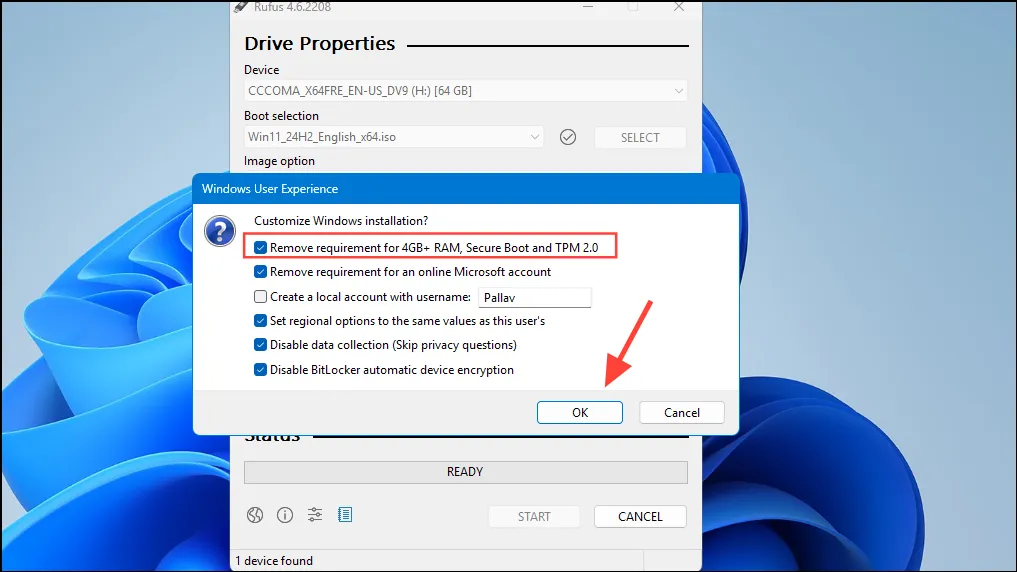Enable Create a local account with username
The width and height of the screenshot is (1017, 572).
click(260, 296)
